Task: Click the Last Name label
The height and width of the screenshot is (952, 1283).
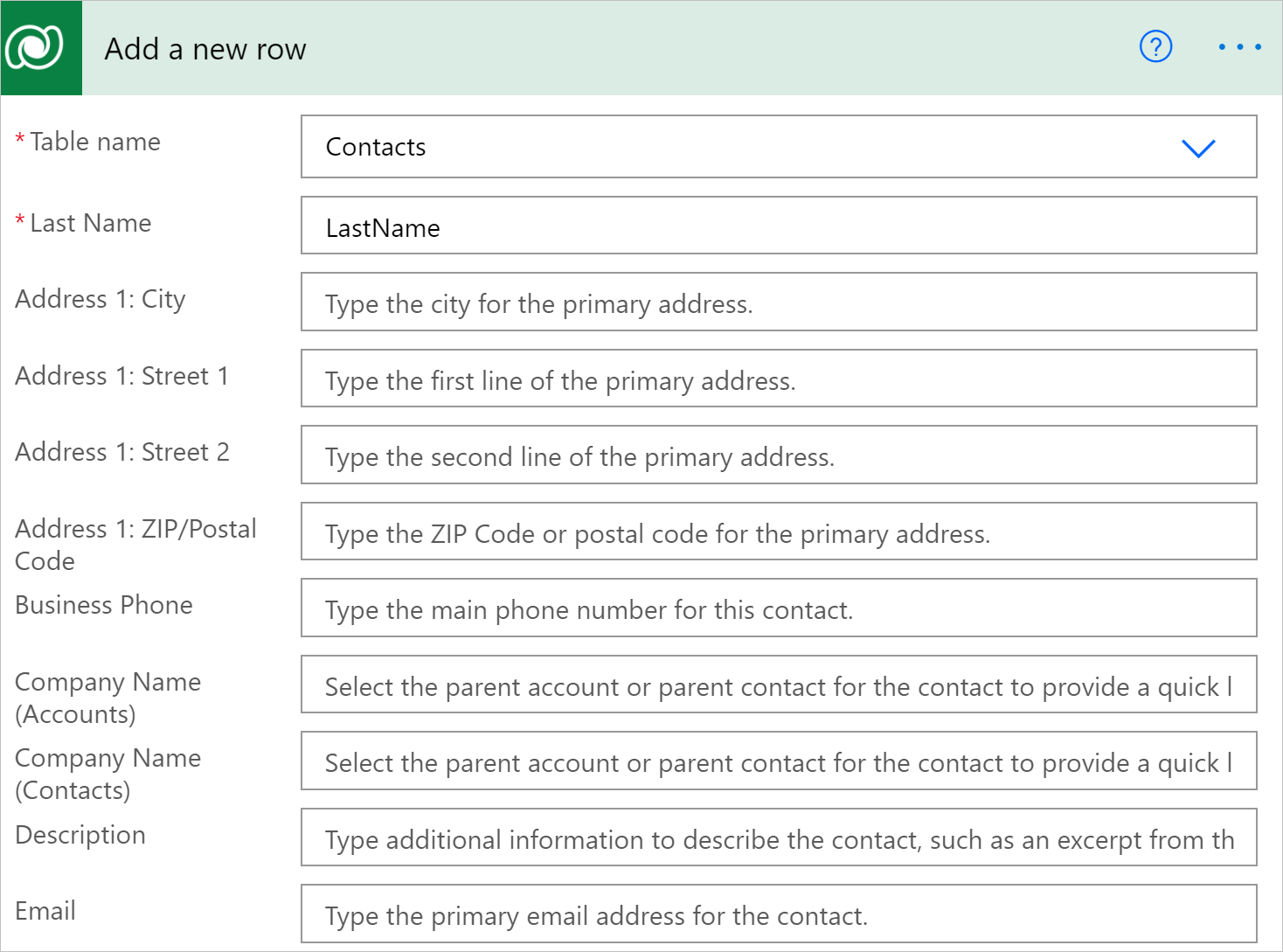Action: click(x=90, y=224)
